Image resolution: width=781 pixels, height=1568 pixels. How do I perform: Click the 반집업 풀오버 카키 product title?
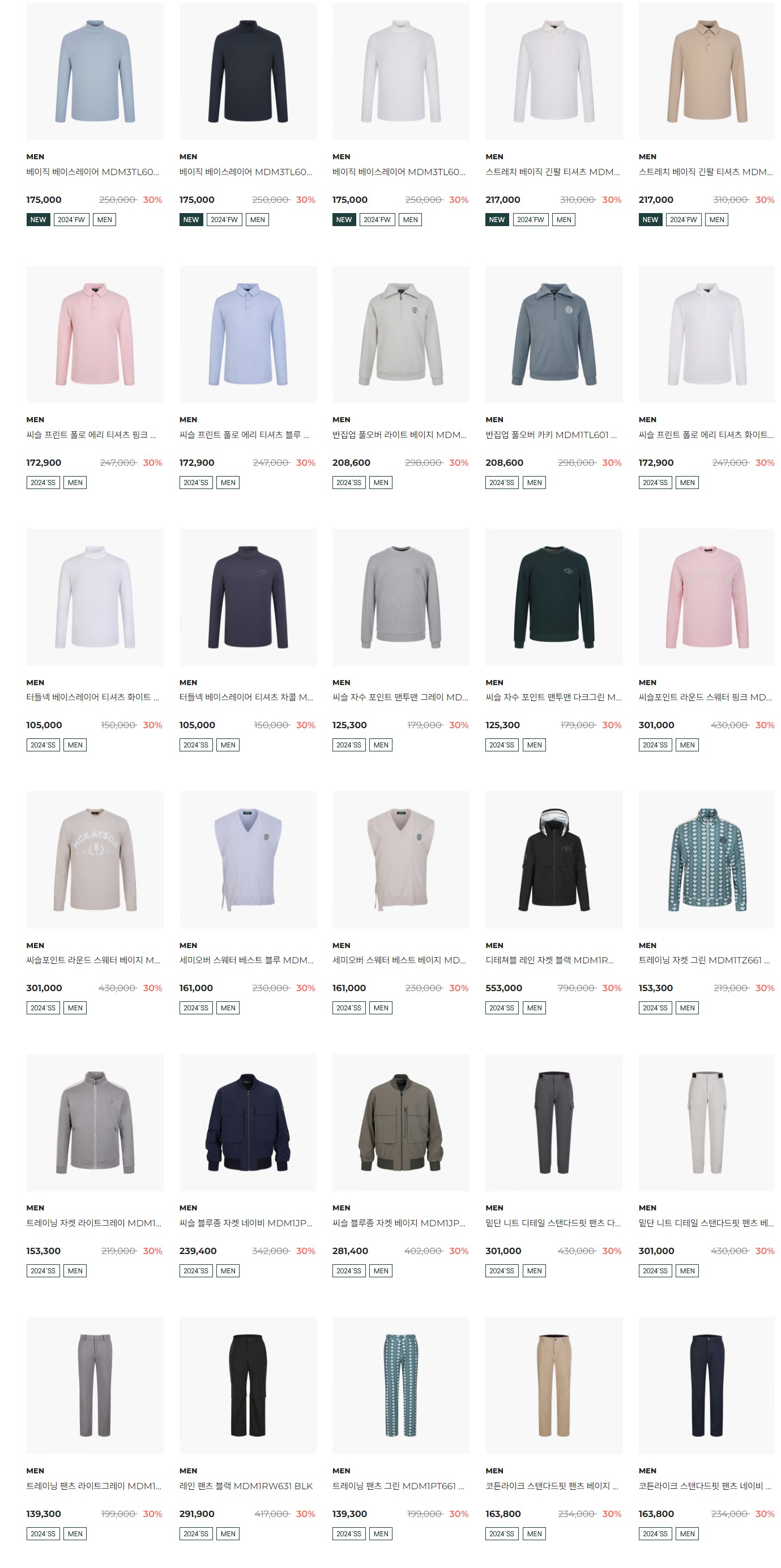click(551, 435)
